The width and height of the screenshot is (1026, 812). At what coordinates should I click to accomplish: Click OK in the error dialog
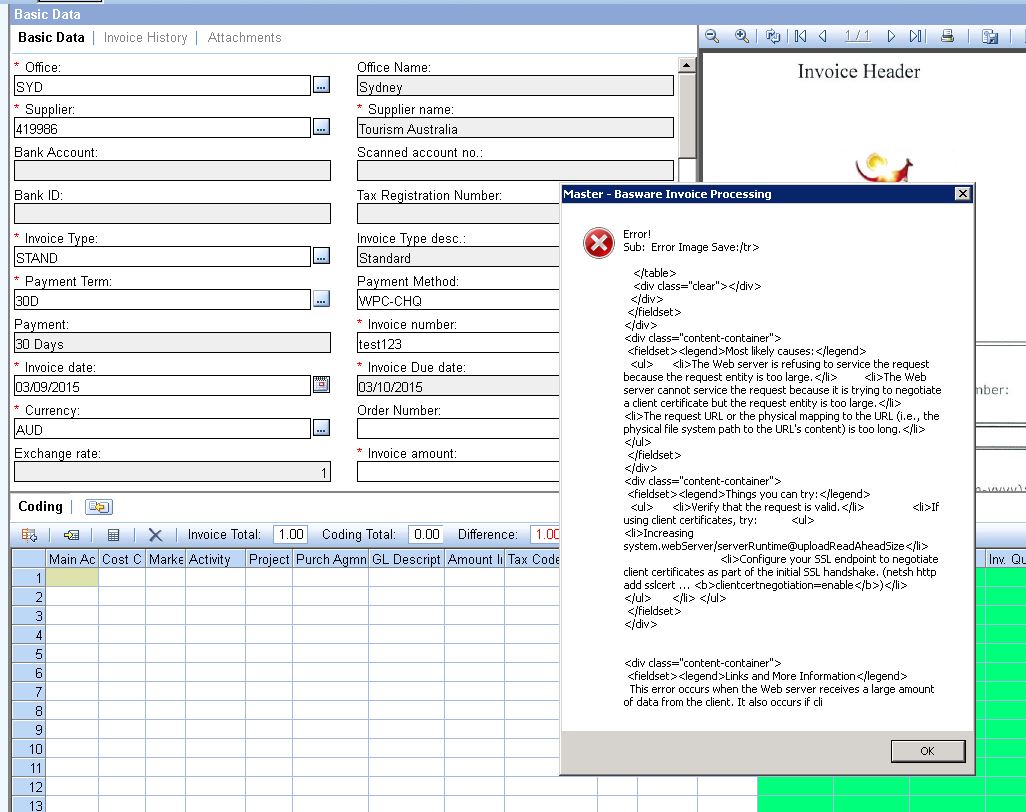927,751
